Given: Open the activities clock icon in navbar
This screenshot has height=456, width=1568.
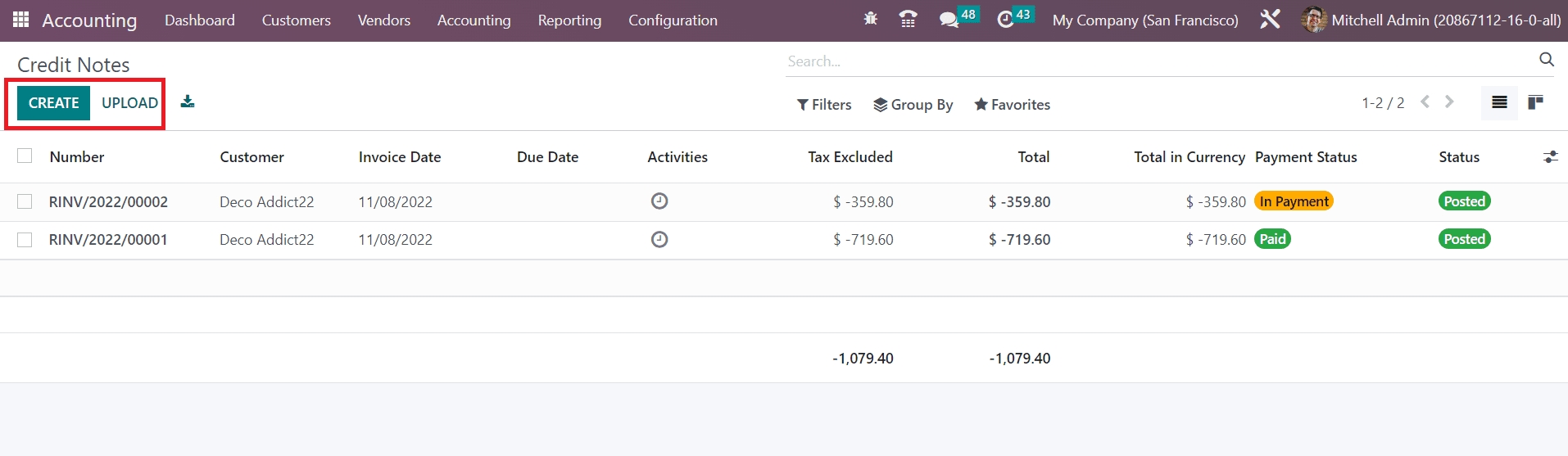Looking at the screenshot, I should point(1005,20).
